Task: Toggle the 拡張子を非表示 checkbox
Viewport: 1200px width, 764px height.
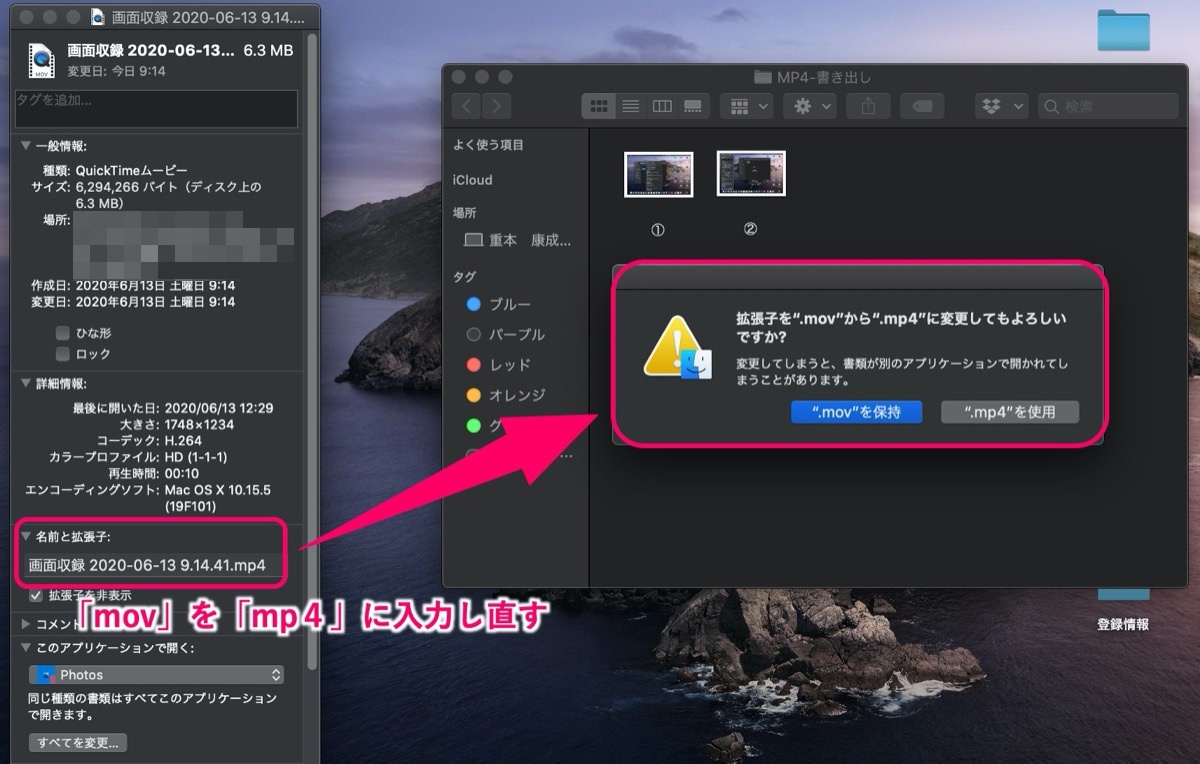Action: (x=36, y=595)
